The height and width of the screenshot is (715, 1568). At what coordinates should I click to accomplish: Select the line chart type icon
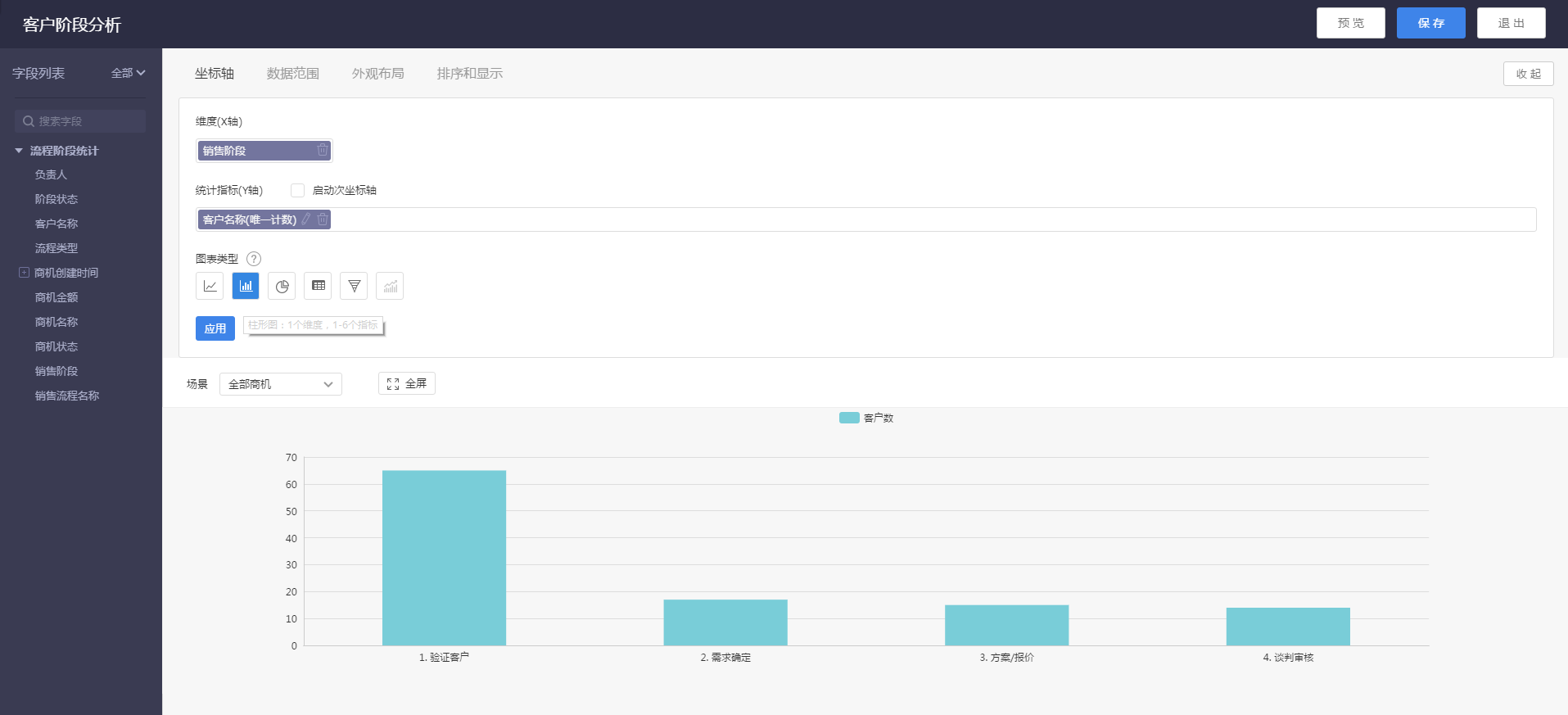click(x=210, y=286)
